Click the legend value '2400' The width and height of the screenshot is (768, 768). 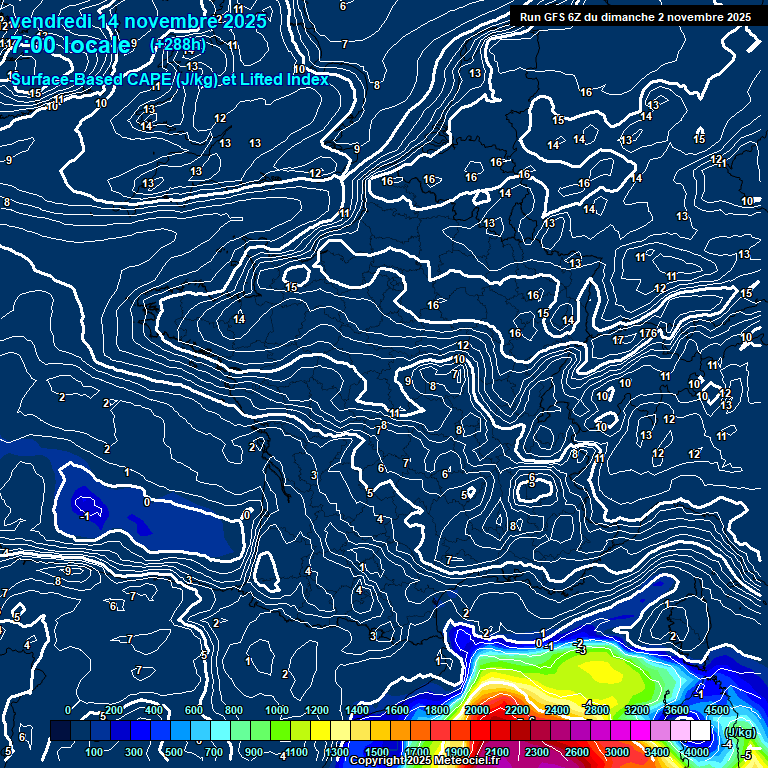[x=557, y=710]
